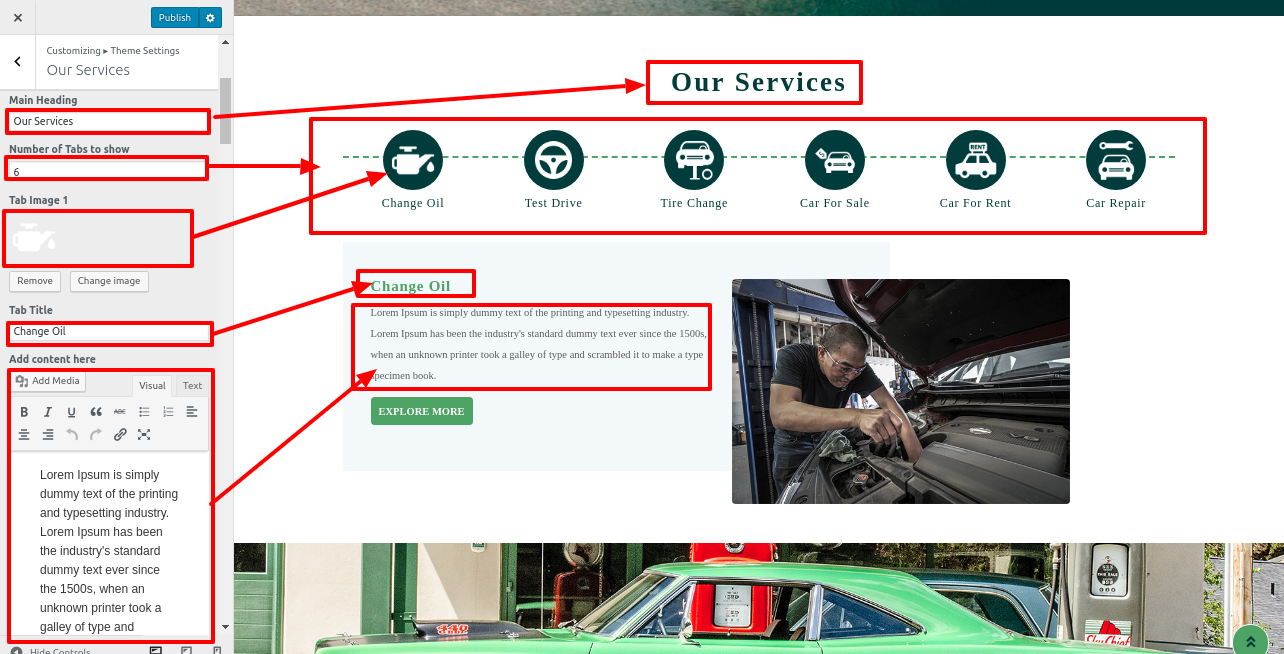Click the underline formatting icon
The height and width of the screenshot is (654, 1284).
tap(71, 412)
